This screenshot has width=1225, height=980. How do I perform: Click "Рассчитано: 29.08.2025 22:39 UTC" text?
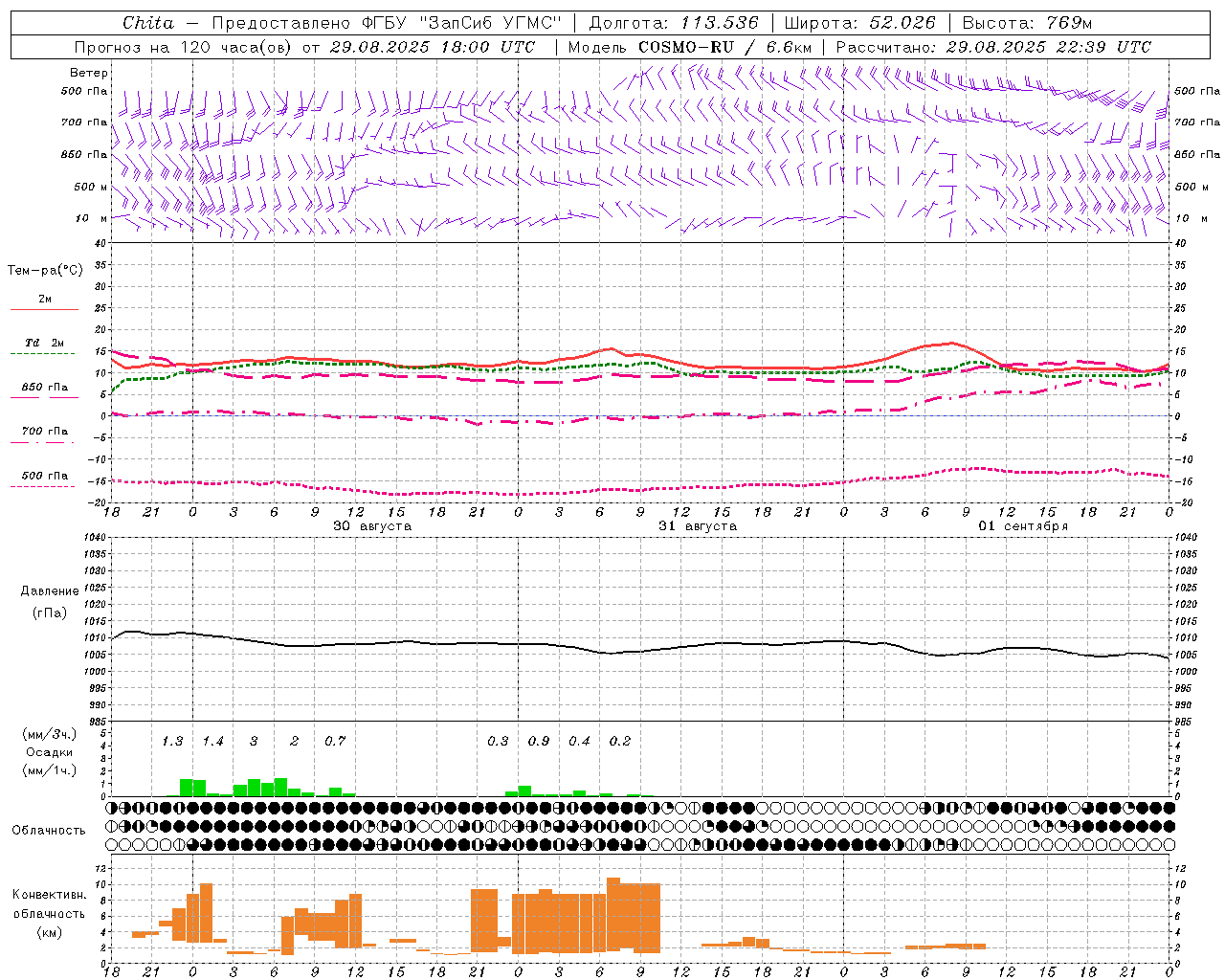[993, 47]
